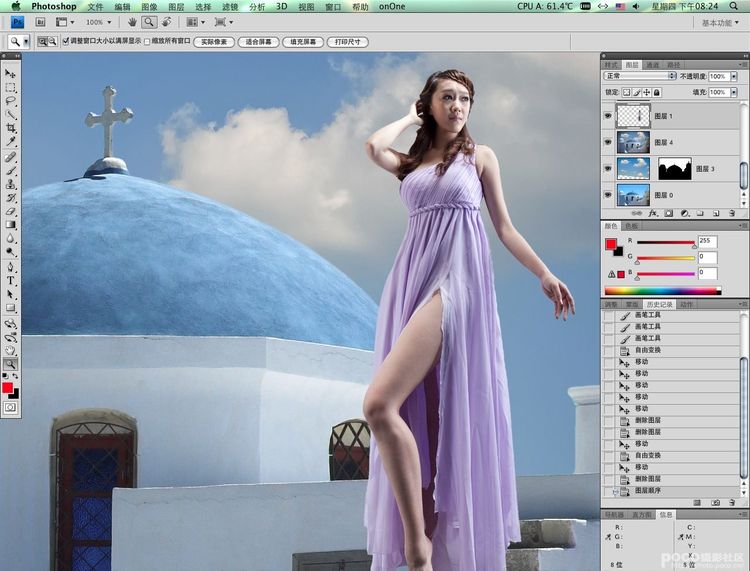Open Spotlight search in the macOS menu bar
The height and width of the screenshot is (571, 750).
pyautogui.click(x=734, y=6)
